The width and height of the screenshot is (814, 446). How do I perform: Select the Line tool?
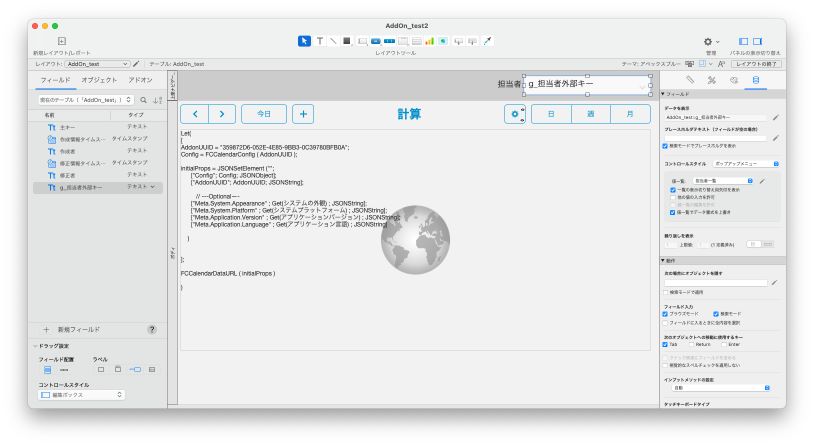click(333, 41)
